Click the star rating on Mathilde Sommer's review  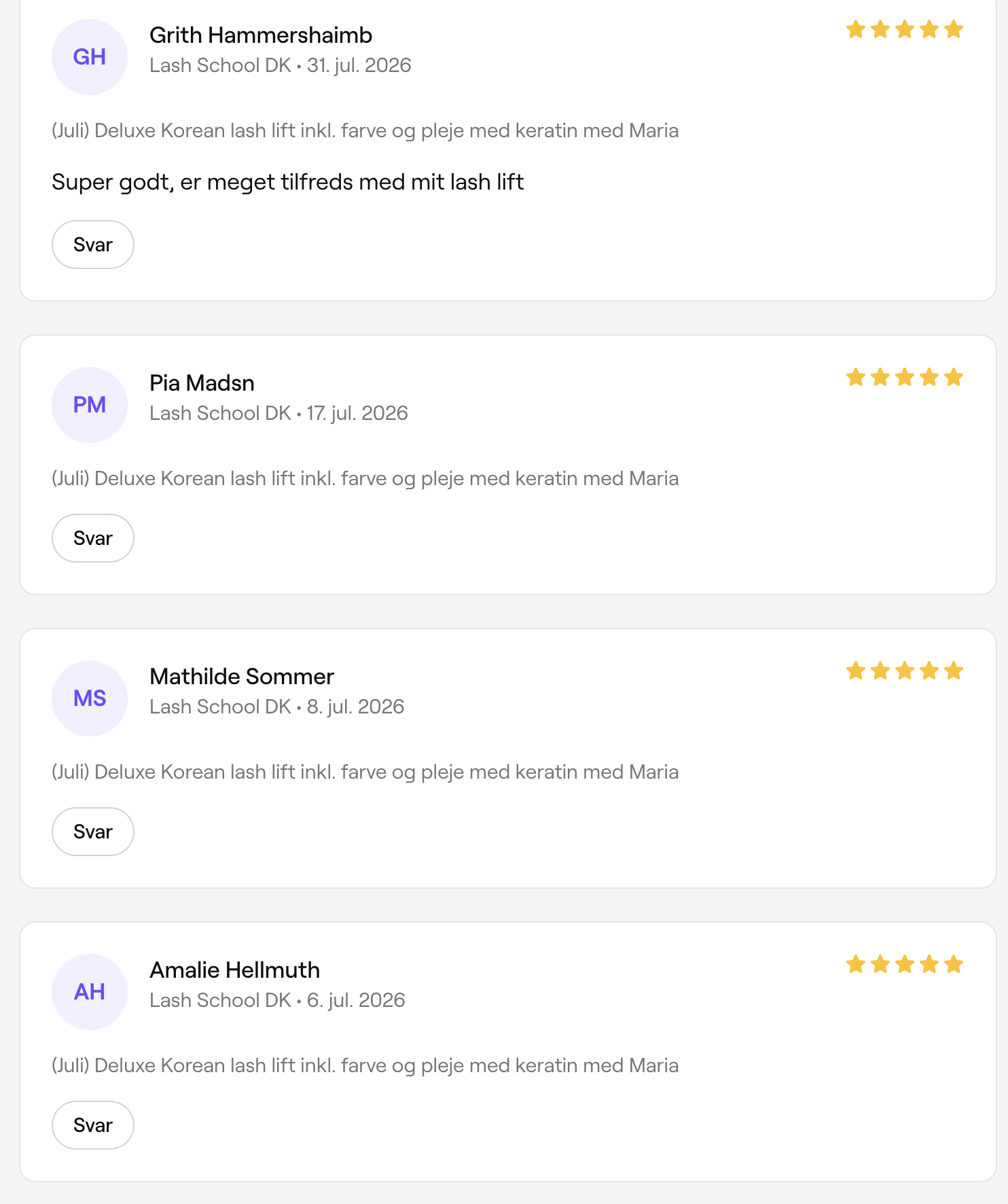[x=905, y=671]
